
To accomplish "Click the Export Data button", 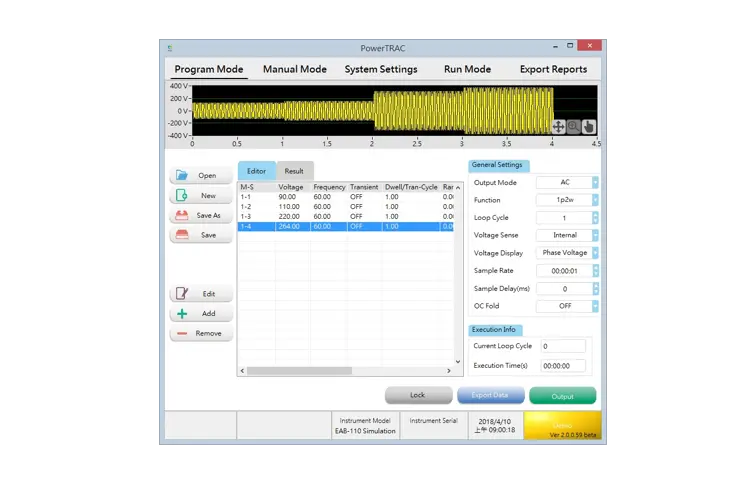I will pos(491,395).
